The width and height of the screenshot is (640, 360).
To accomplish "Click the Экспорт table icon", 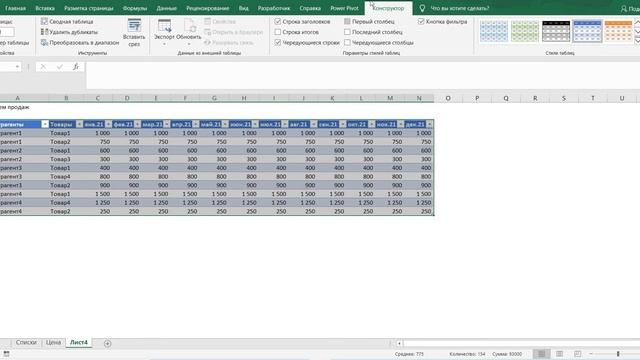I will 164,26.
